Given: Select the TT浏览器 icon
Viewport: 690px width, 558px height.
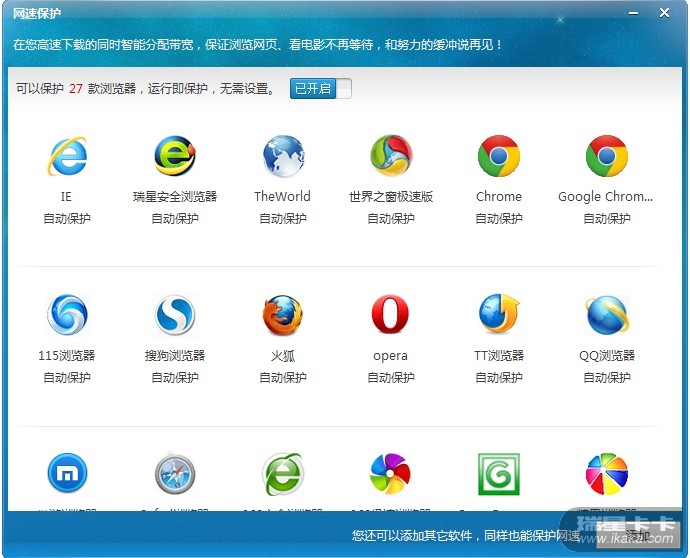Looking at the screenshot, I should pyautogui.click(x=499, y=314).
